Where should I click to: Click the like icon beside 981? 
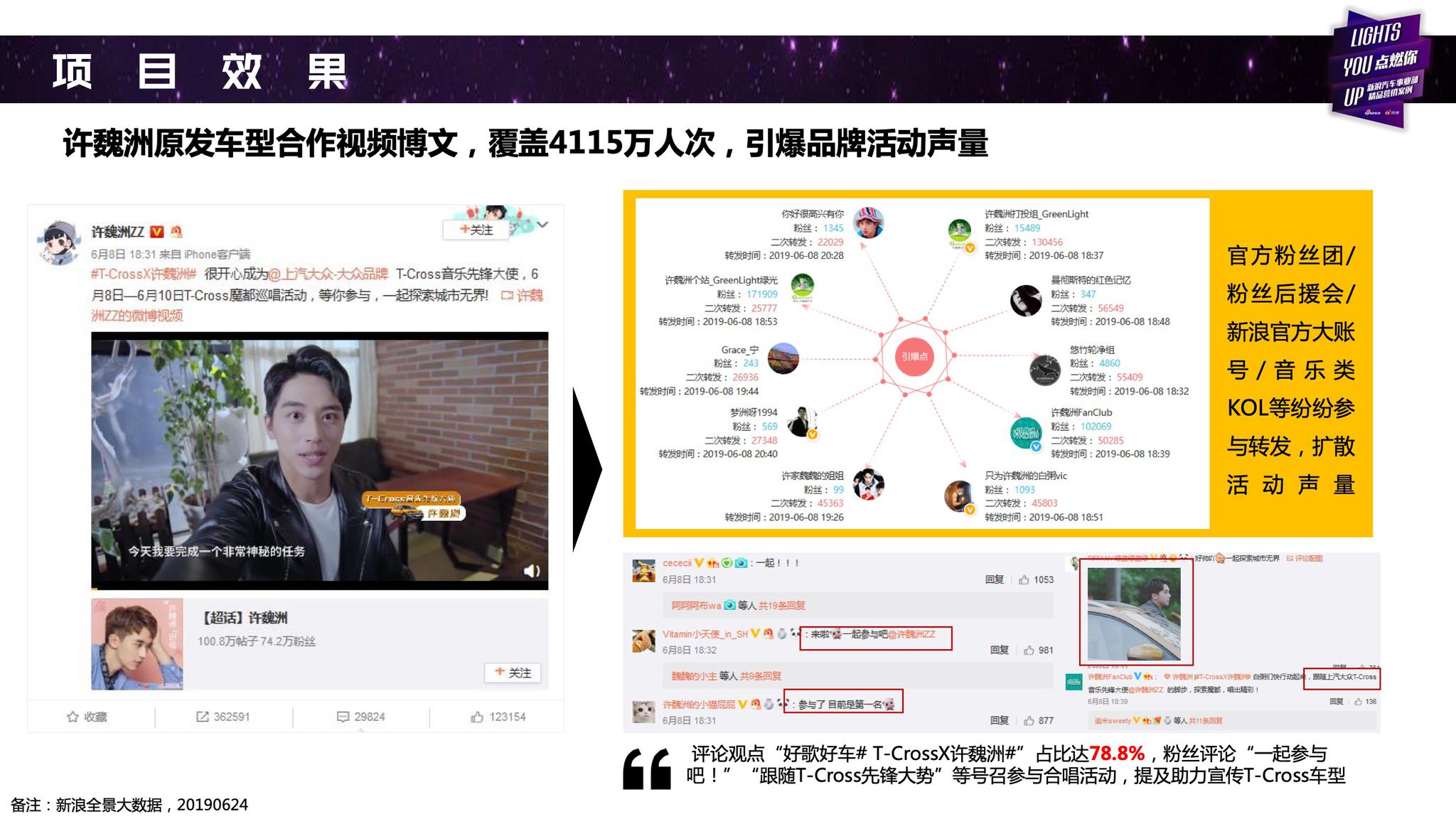coord(1029,651)
